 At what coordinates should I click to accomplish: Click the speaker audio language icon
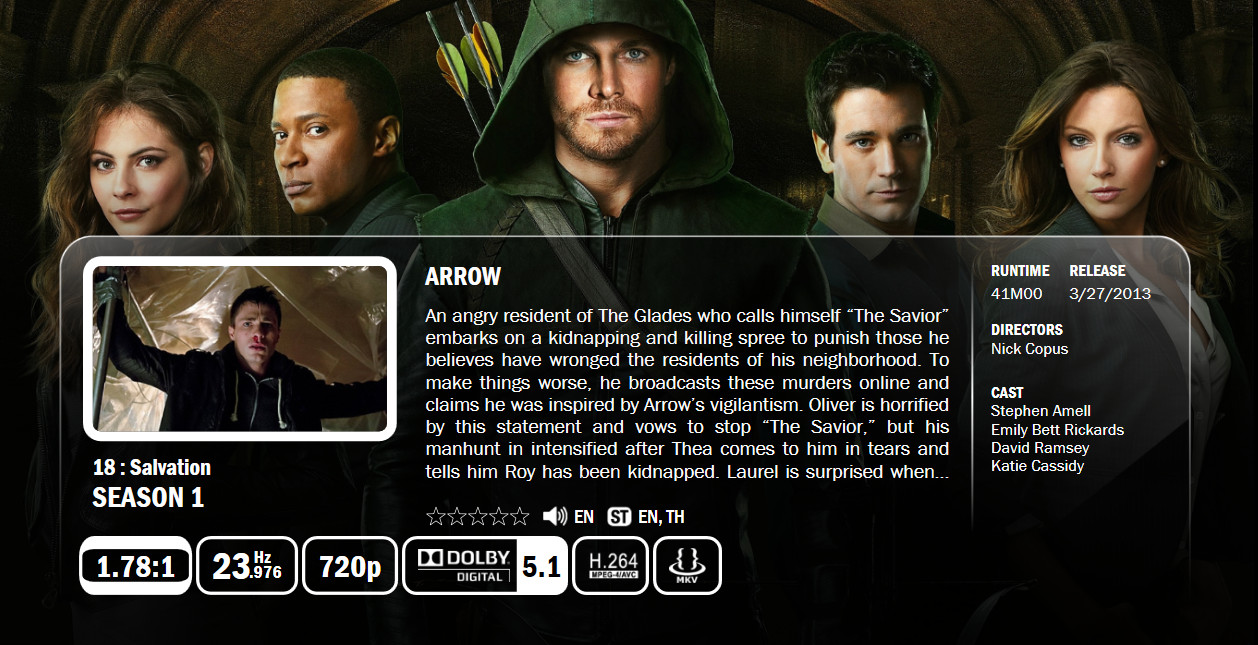coord(555,517)
